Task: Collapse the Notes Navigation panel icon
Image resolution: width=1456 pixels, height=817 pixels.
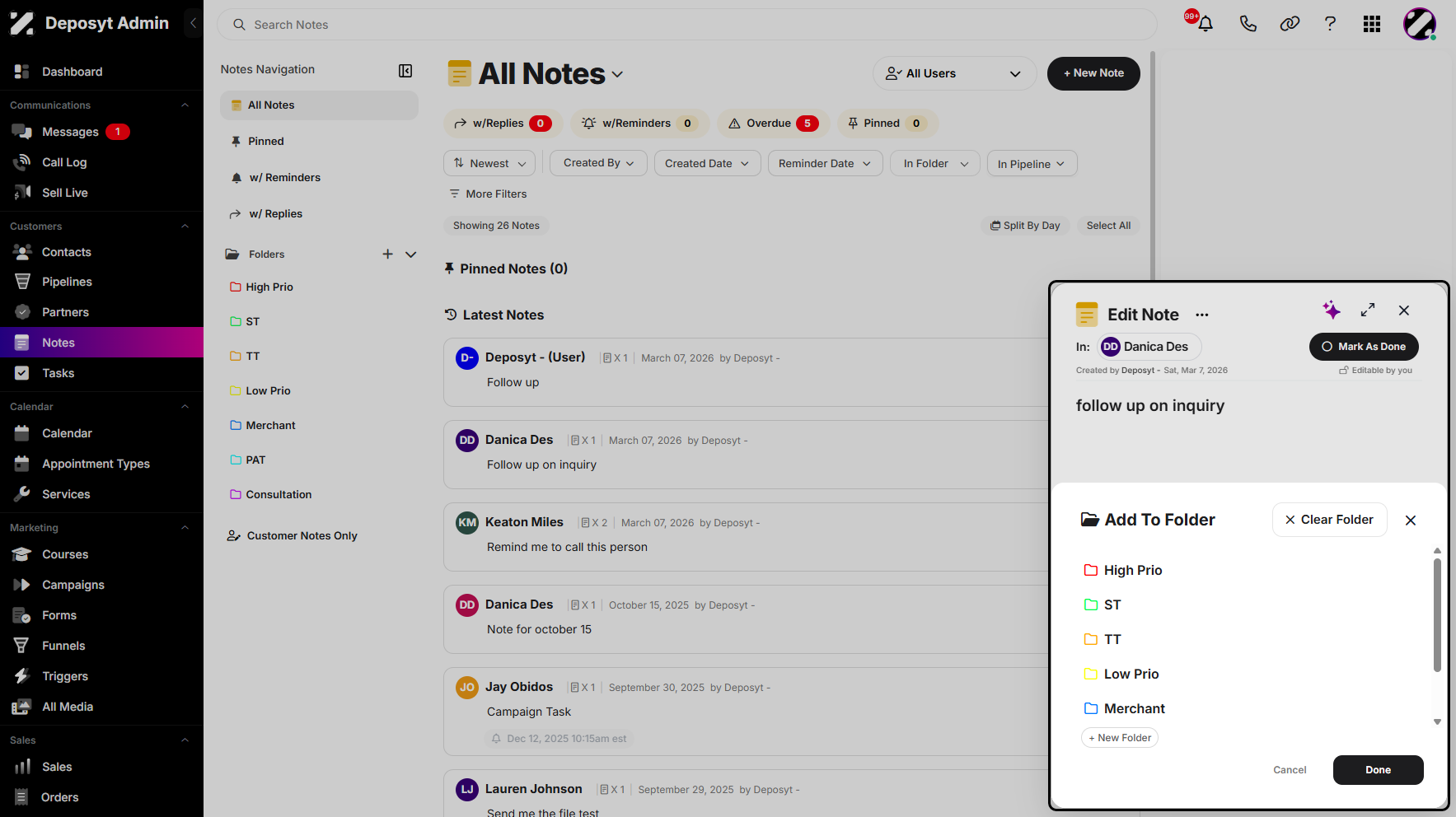Action: point(405,71)
